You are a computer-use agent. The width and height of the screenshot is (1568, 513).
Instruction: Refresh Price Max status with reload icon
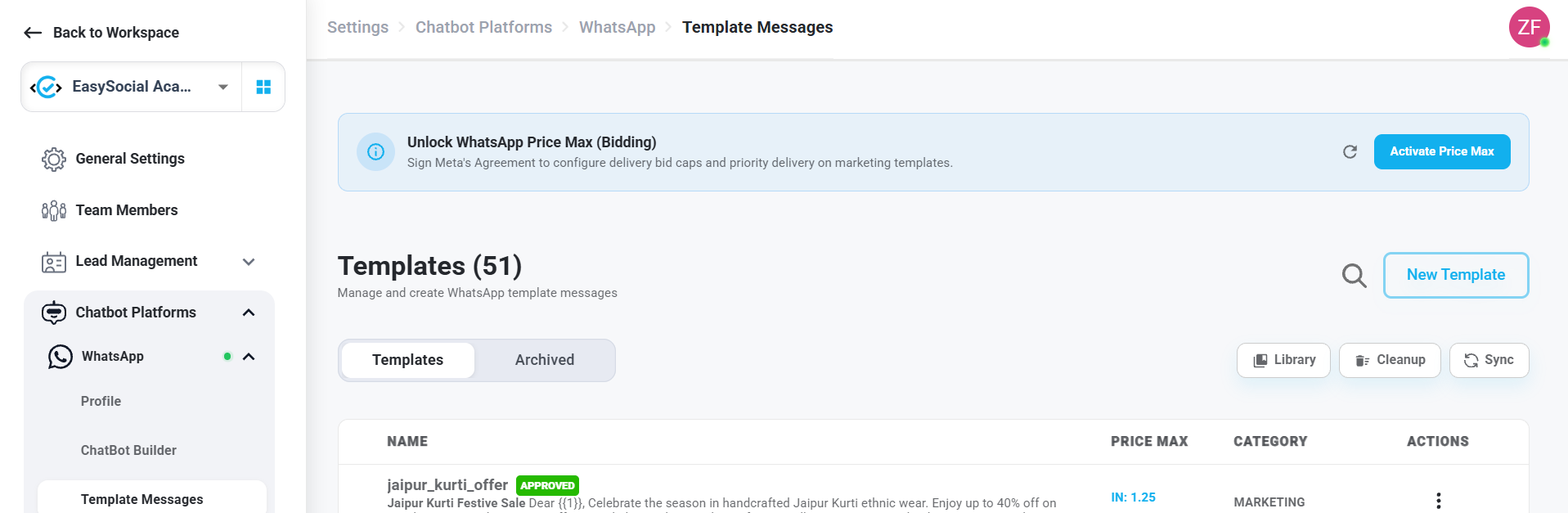pos(1350,152)
